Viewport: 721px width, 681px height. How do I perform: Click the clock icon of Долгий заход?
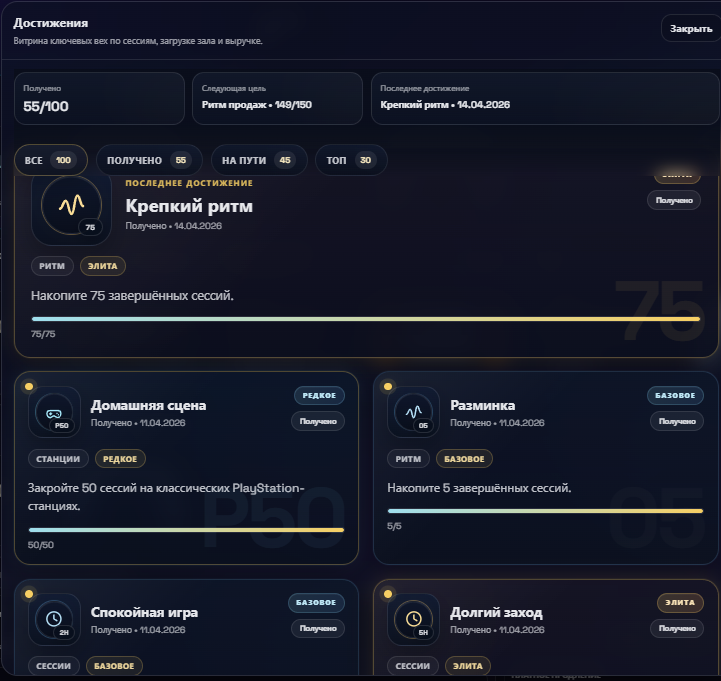coord(413,618)
